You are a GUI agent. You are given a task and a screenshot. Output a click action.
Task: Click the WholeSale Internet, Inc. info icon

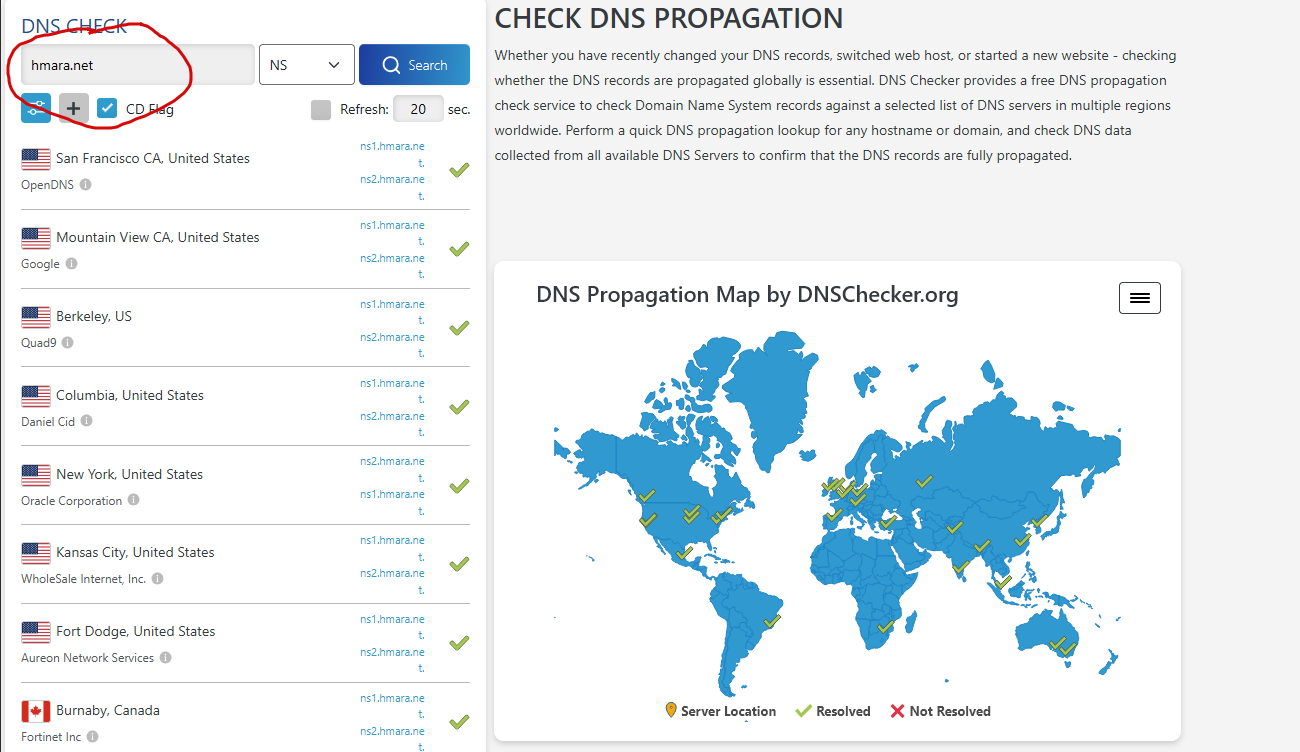tap(157, 579)
